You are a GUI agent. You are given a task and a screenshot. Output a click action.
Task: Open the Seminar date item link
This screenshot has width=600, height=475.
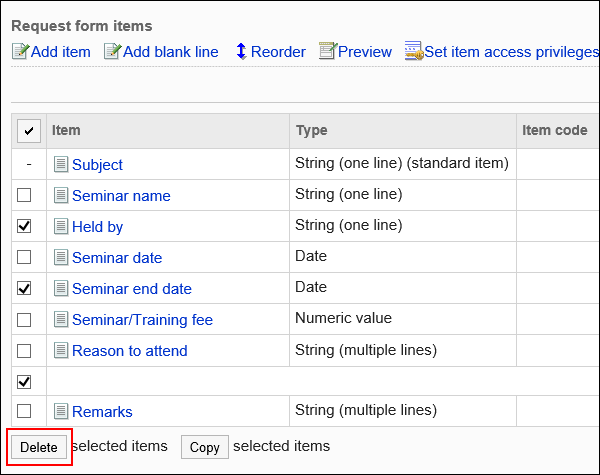point(117,258)
